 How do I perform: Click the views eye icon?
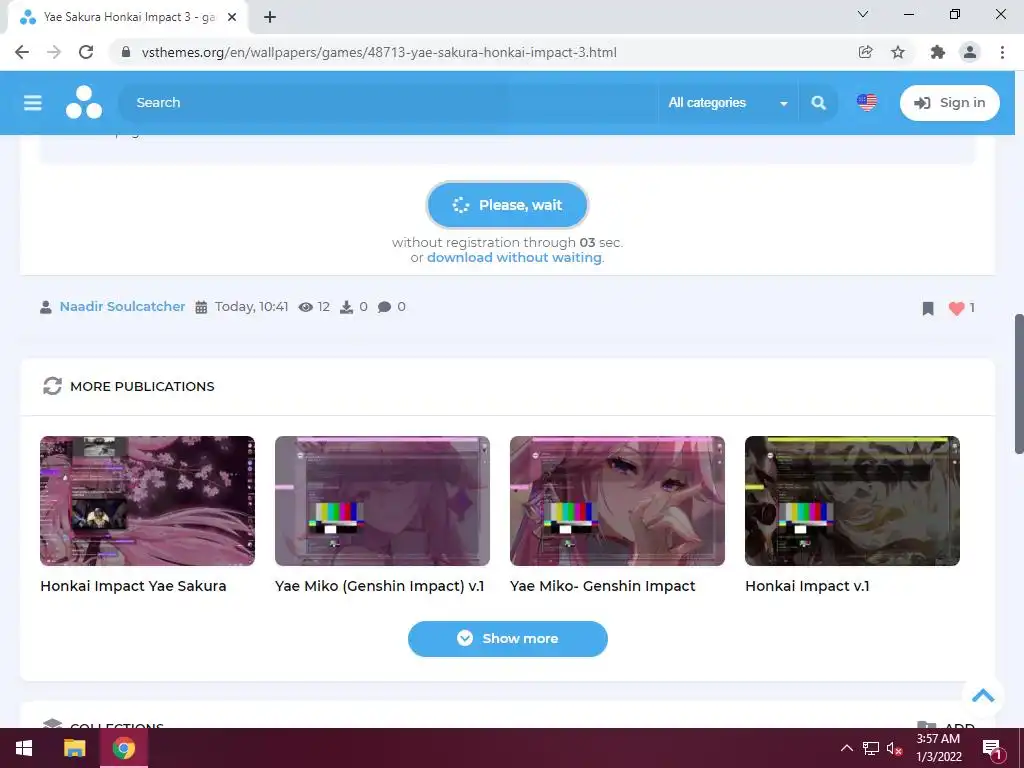pos(305,307)
